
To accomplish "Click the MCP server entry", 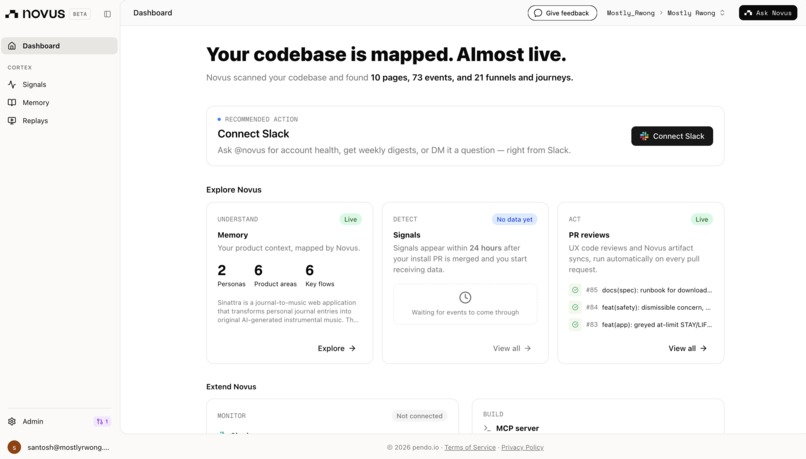I will pyautogui.click(x=517, y=428).
